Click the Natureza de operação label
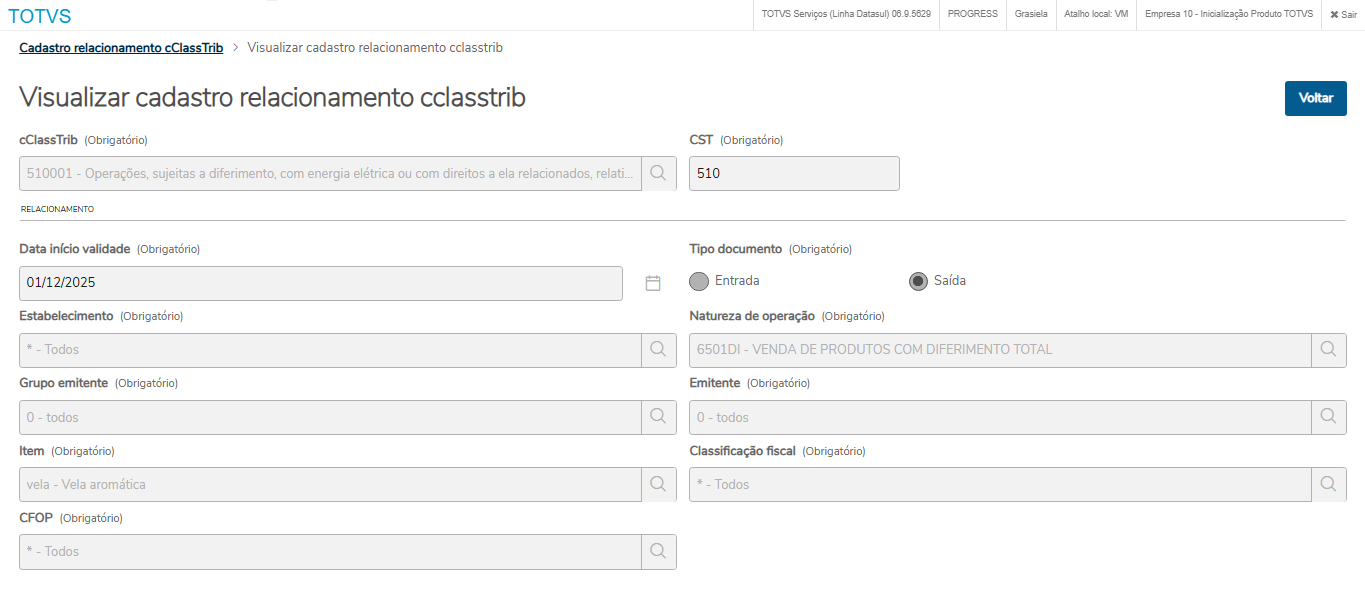1365x605 pixels. (752, 316)
